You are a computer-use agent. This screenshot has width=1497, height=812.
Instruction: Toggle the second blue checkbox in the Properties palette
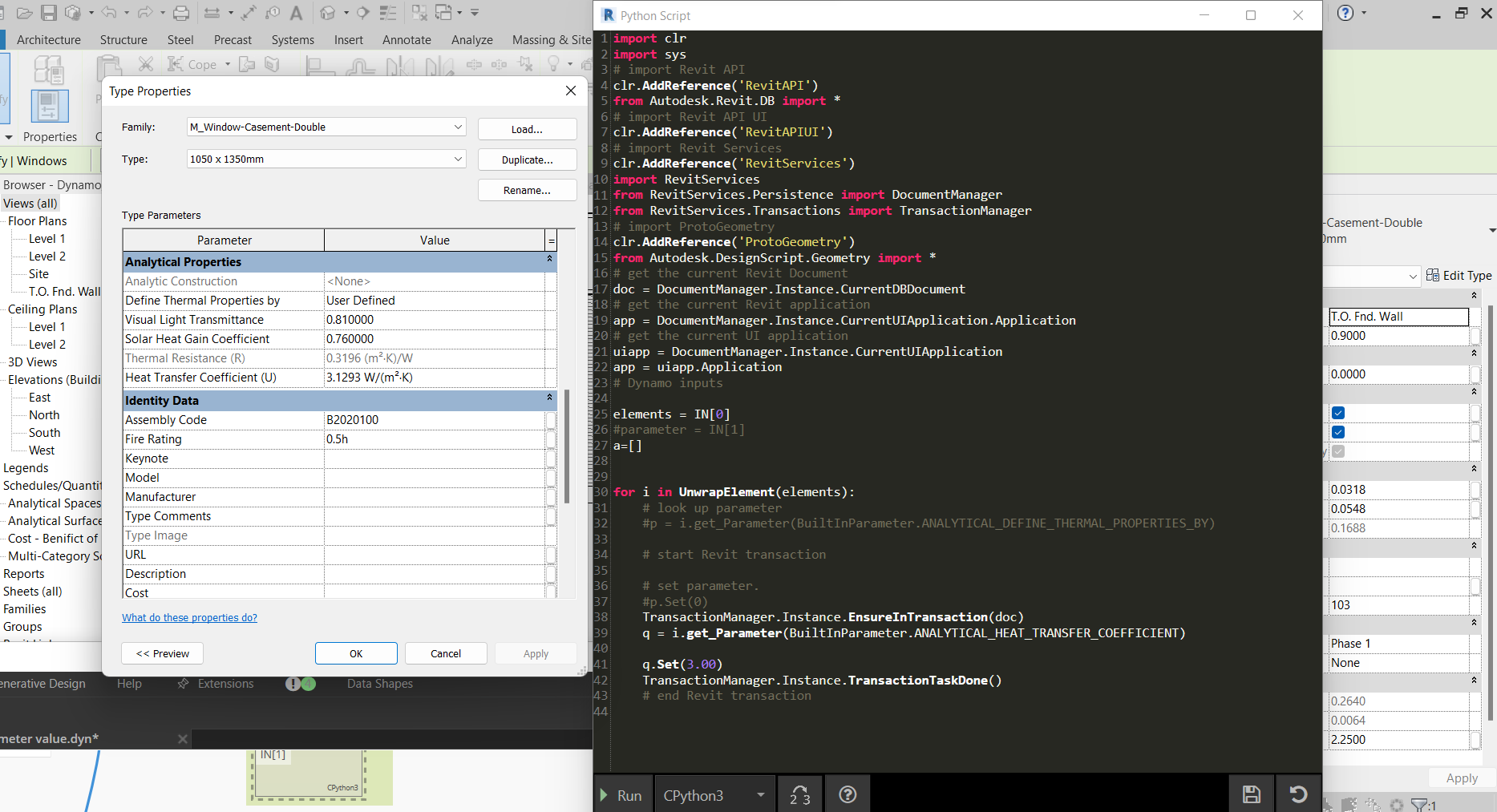[1338, 432]
